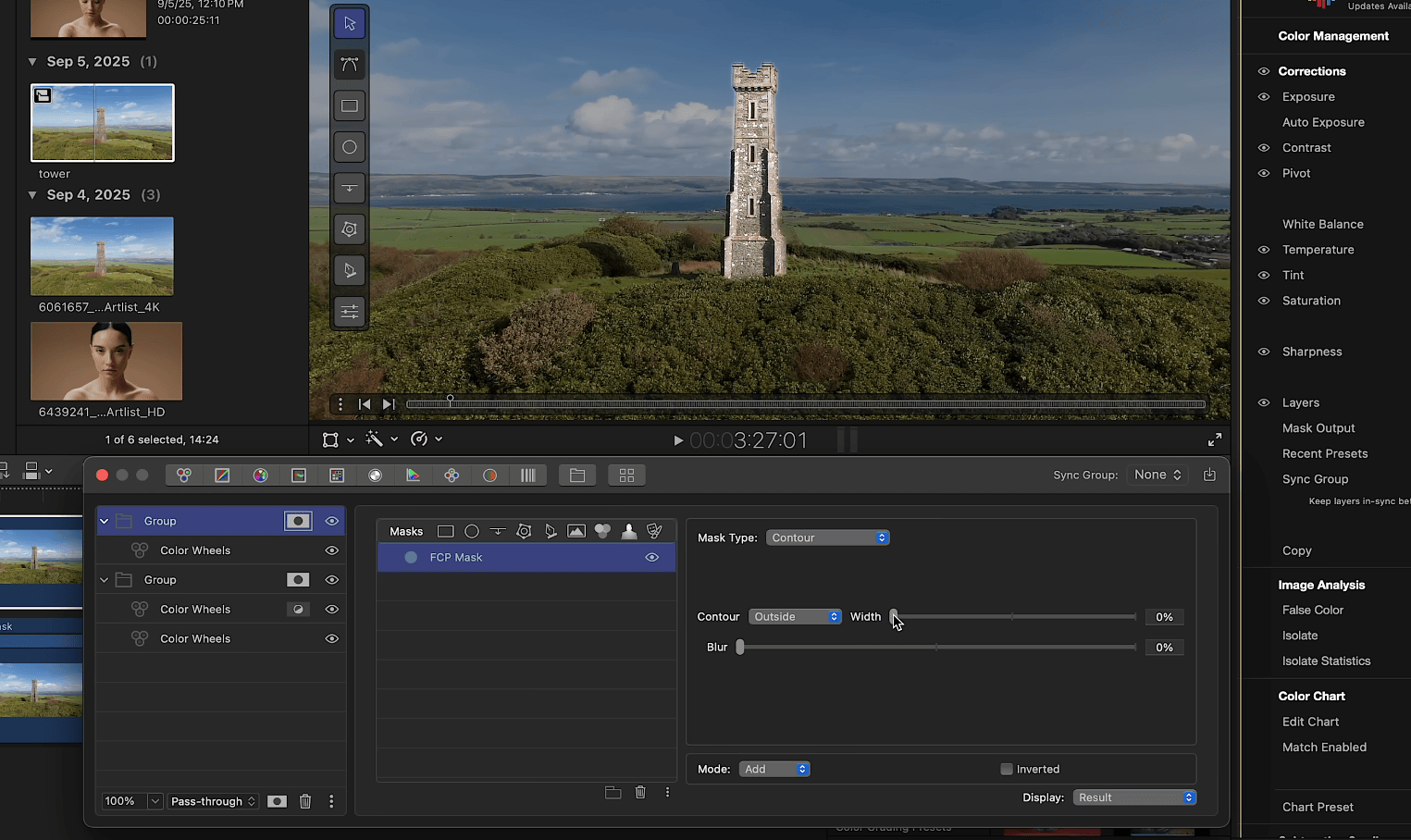Open sliders adjustment tool in viewer toolbar

(349, 312)
